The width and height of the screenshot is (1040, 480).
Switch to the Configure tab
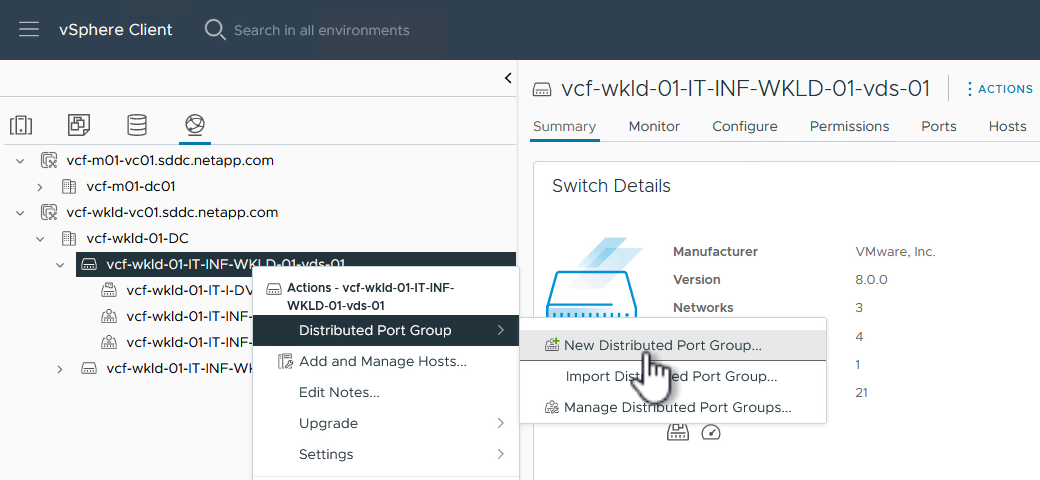[744, 126]
